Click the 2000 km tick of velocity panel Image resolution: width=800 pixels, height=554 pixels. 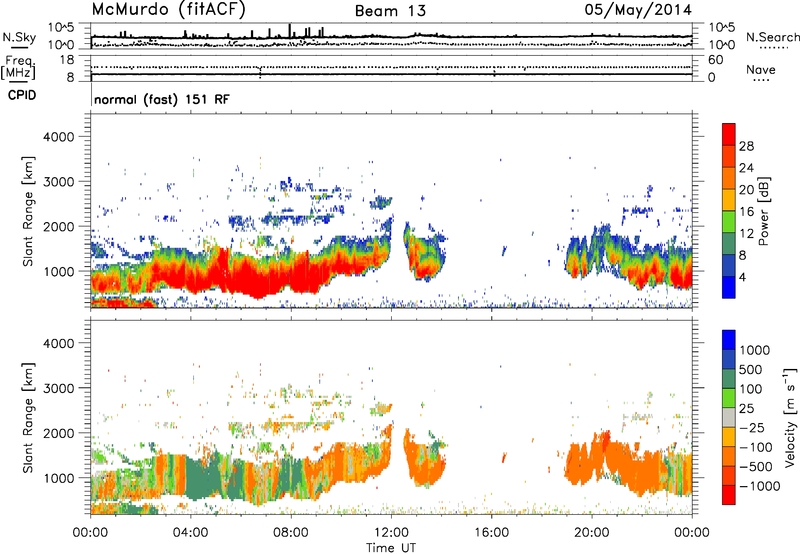tap(58, 433)
